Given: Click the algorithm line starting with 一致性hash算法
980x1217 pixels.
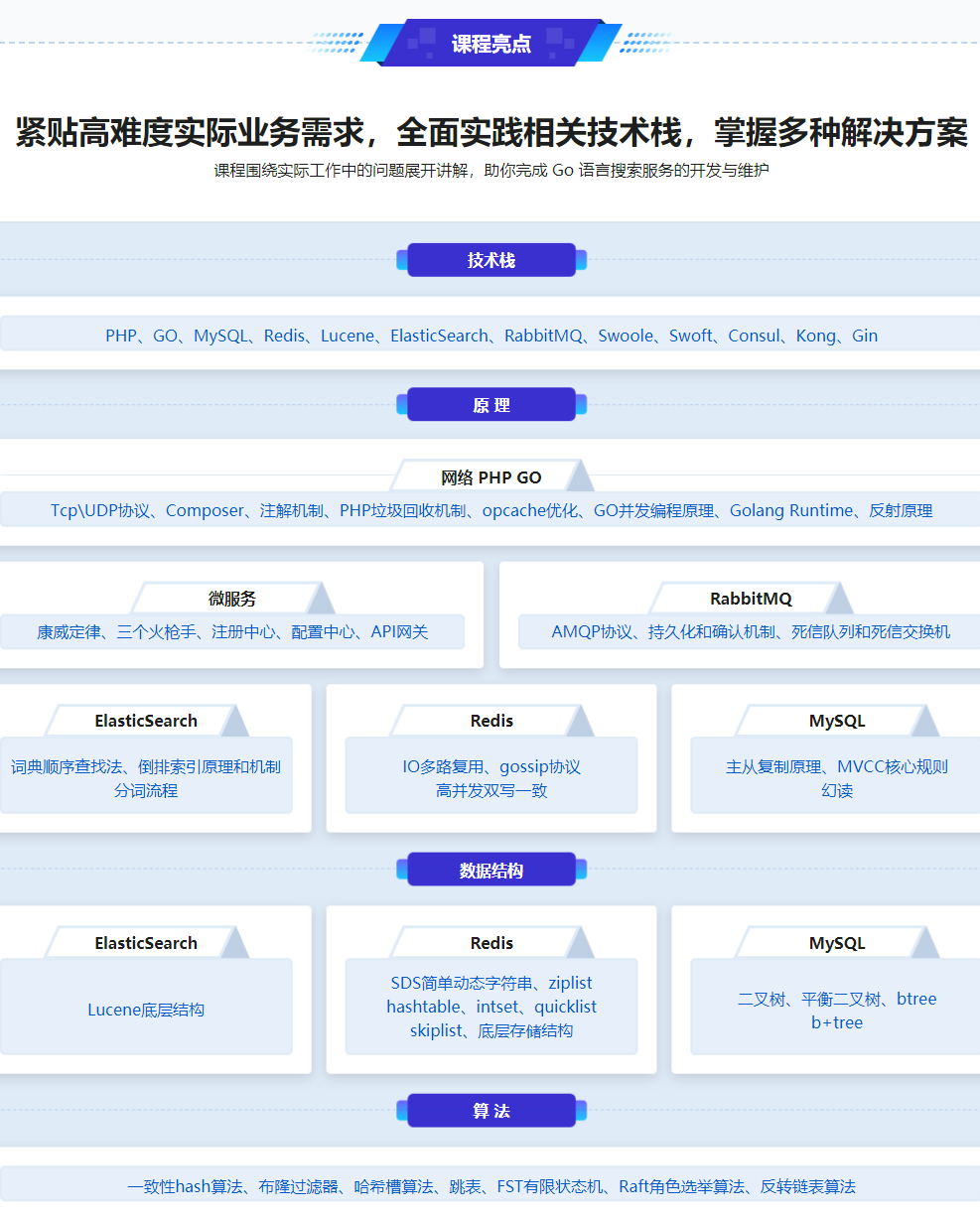Looking at the screenshot, I should click(491, 1186).
